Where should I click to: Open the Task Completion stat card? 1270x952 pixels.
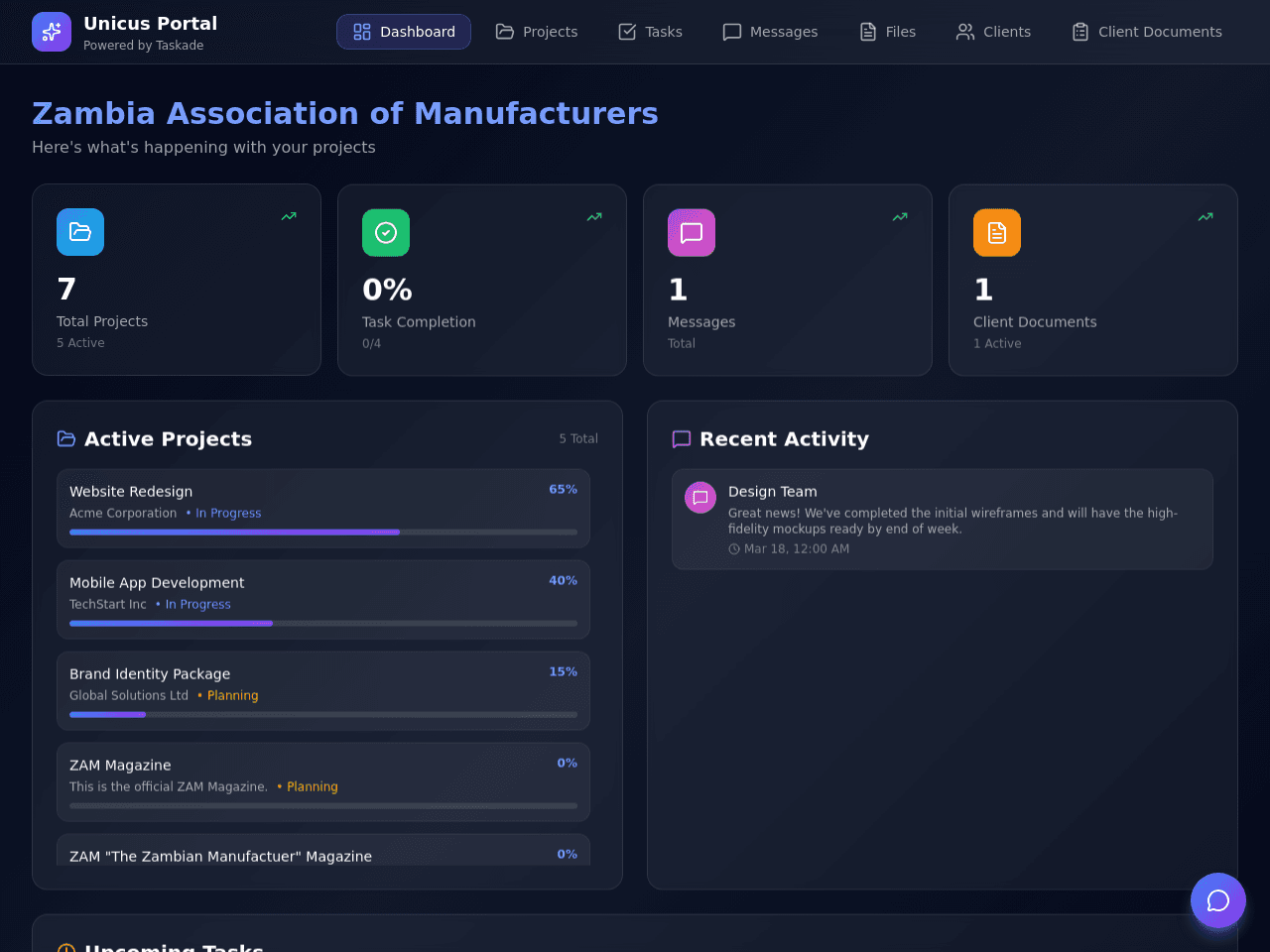tap(482, 281)
